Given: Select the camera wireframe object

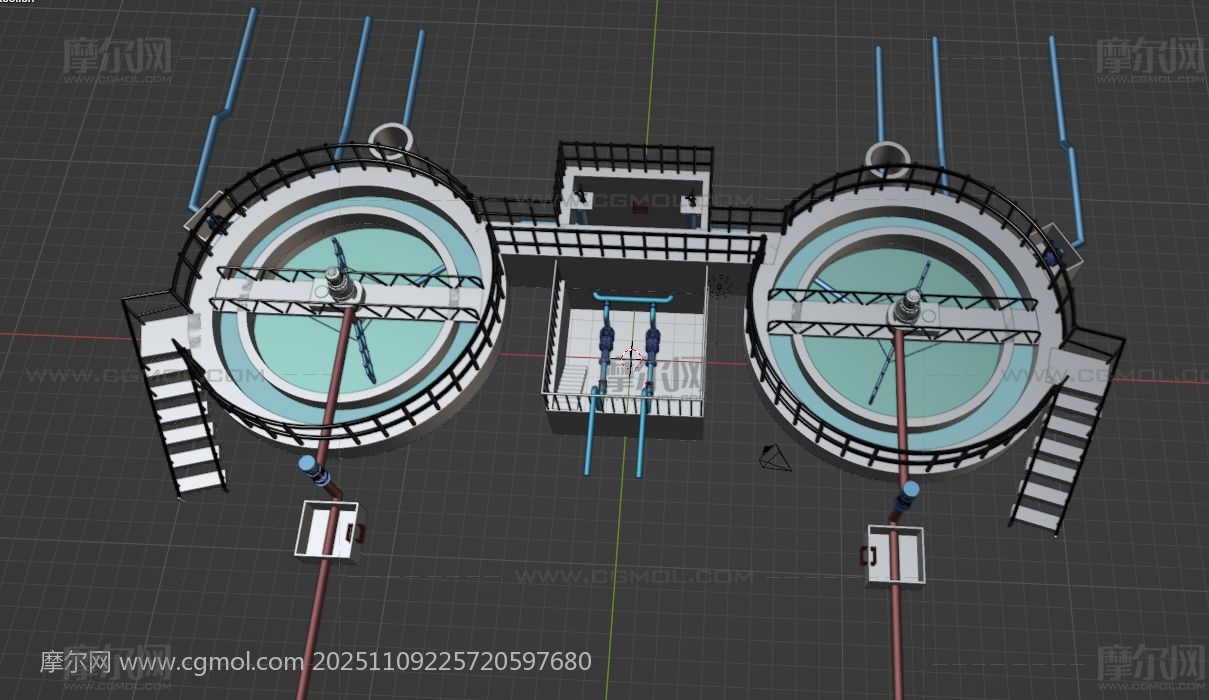Looking at the screenshot, I should pyautogui.click(x=776, y=458).
